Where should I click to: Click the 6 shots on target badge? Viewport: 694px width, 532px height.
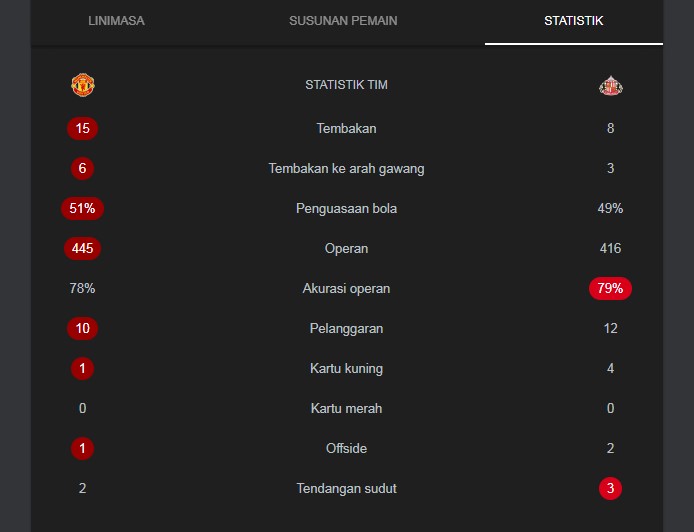tap(82, 168)
